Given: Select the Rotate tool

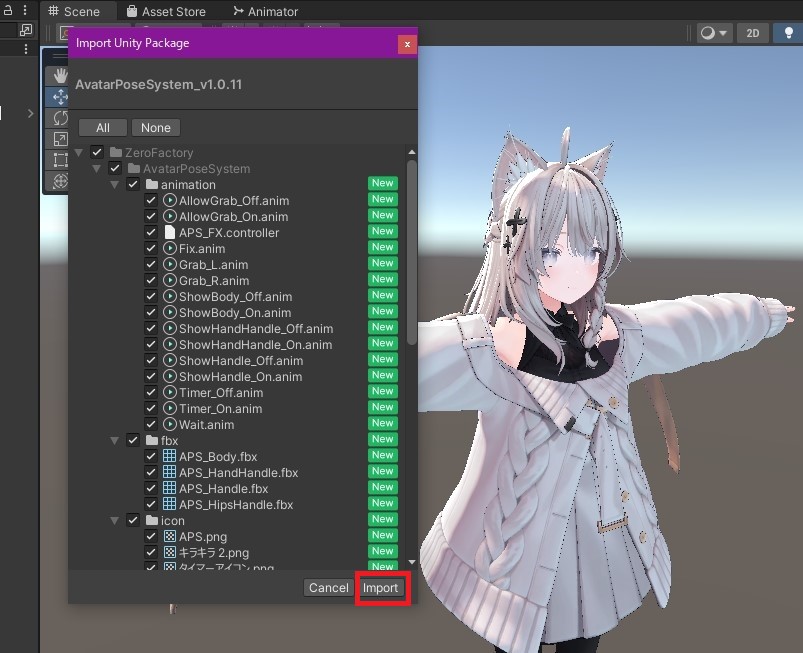Looking at the screenshot, I should (60, 118).
